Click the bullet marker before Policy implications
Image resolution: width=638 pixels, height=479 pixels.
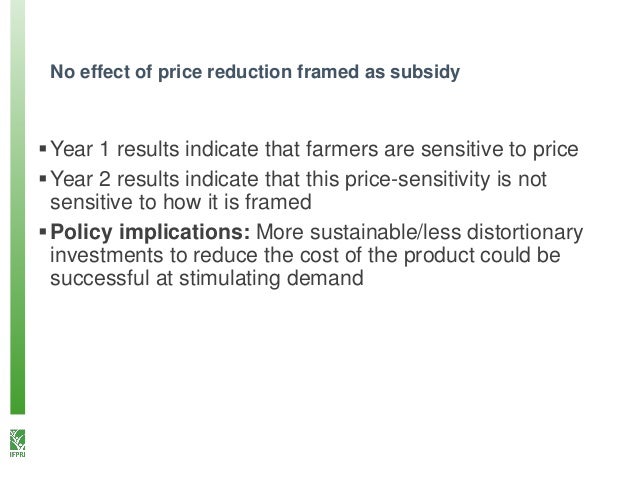[41, 232]
